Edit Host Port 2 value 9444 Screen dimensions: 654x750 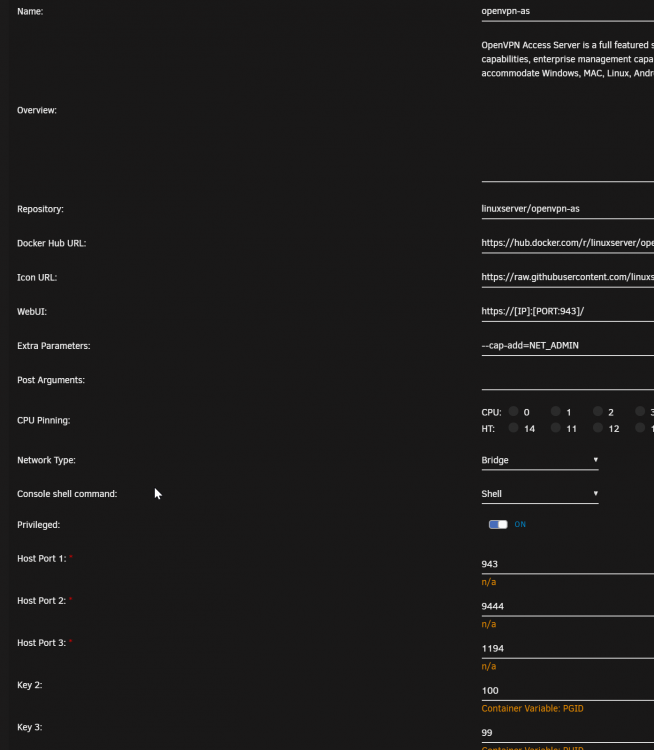[x=567, y=607]
